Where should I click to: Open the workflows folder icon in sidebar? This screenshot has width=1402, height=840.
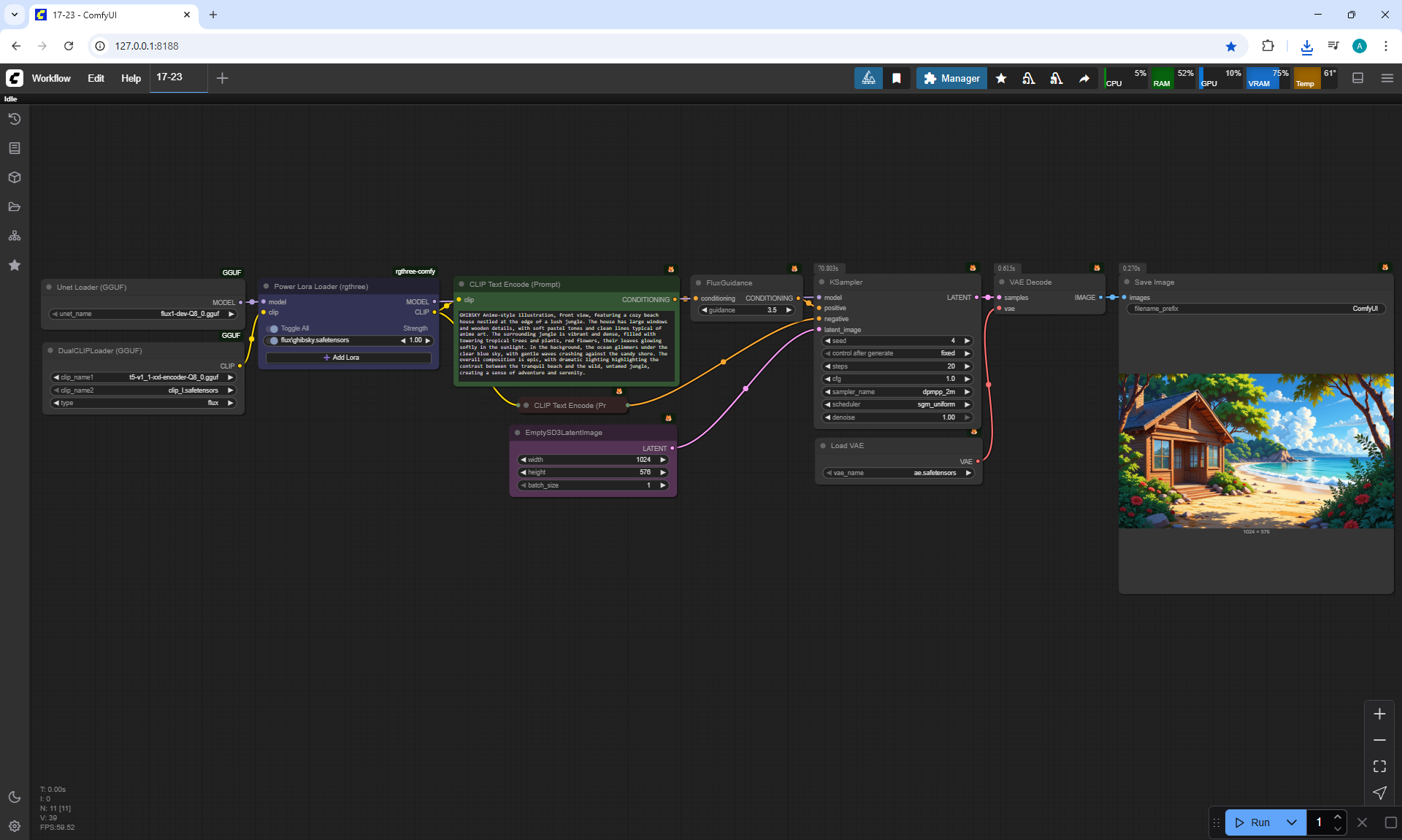tap(15, 207)
